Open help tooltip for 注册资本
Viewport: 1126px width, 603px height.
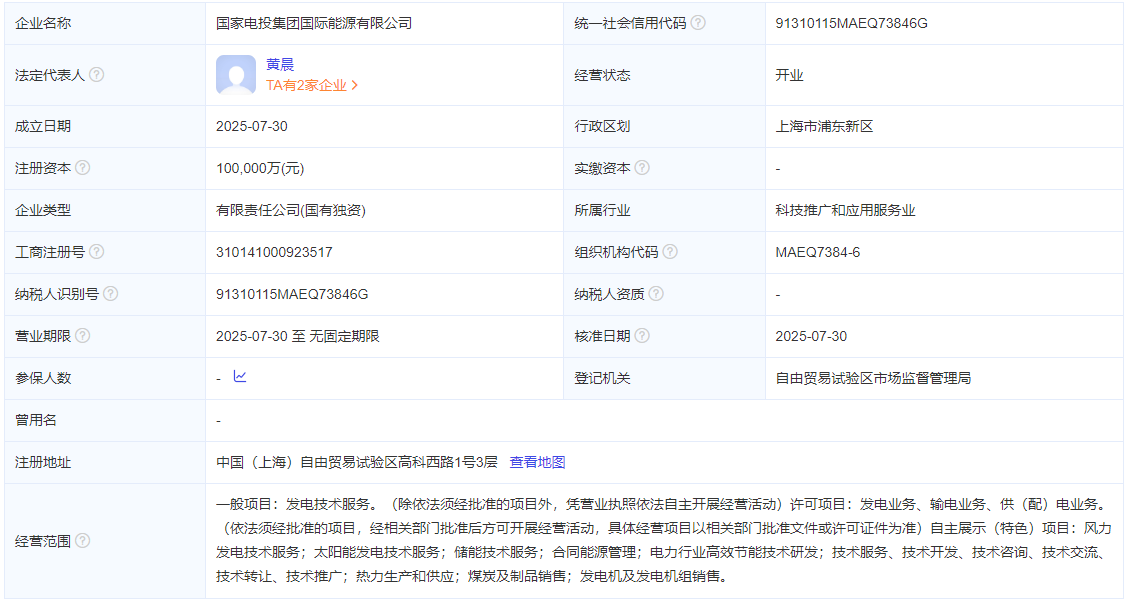coord(83,168)
